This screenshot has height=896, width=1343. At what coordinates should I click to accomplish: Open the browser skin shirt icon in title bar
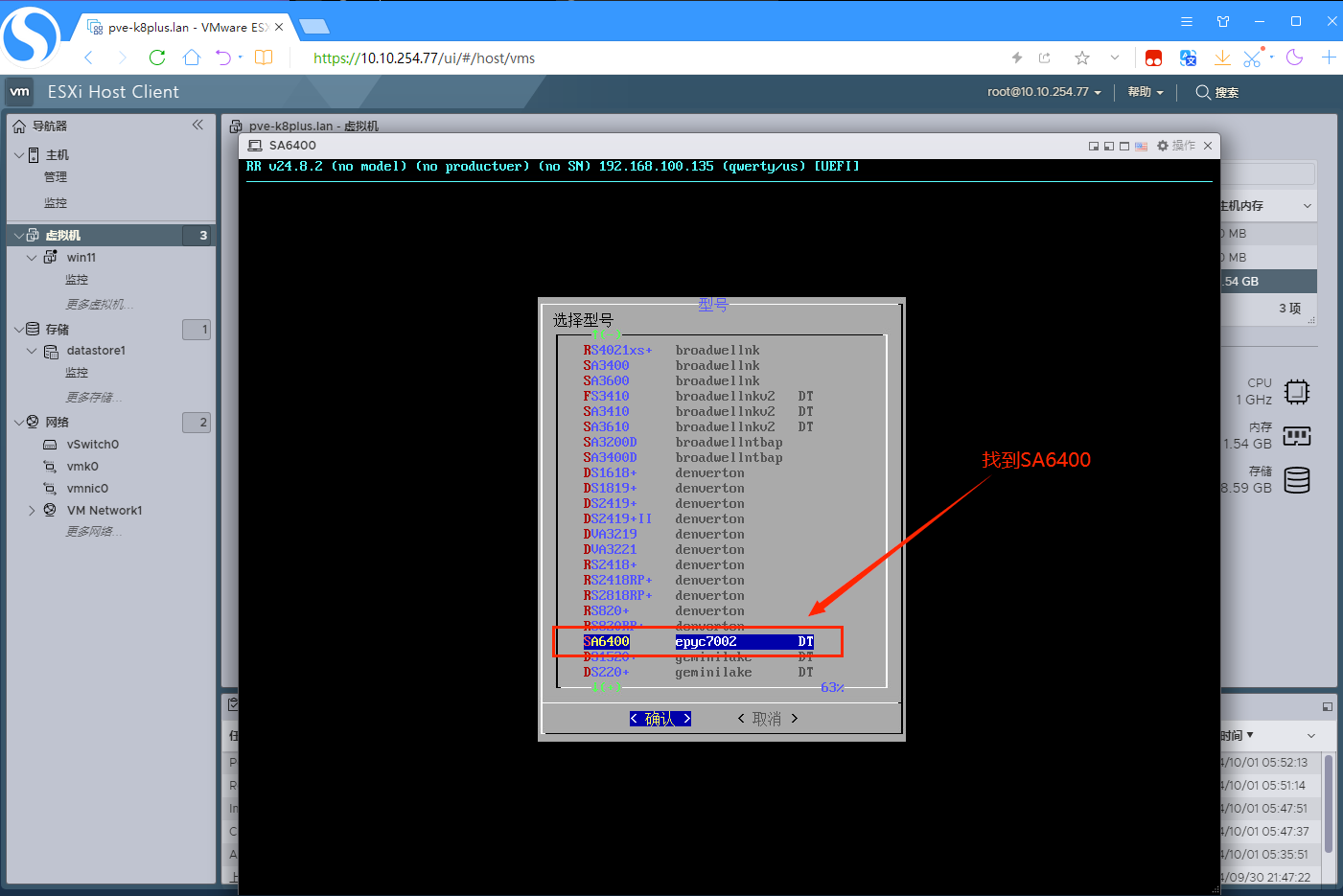pos(1223,21)
